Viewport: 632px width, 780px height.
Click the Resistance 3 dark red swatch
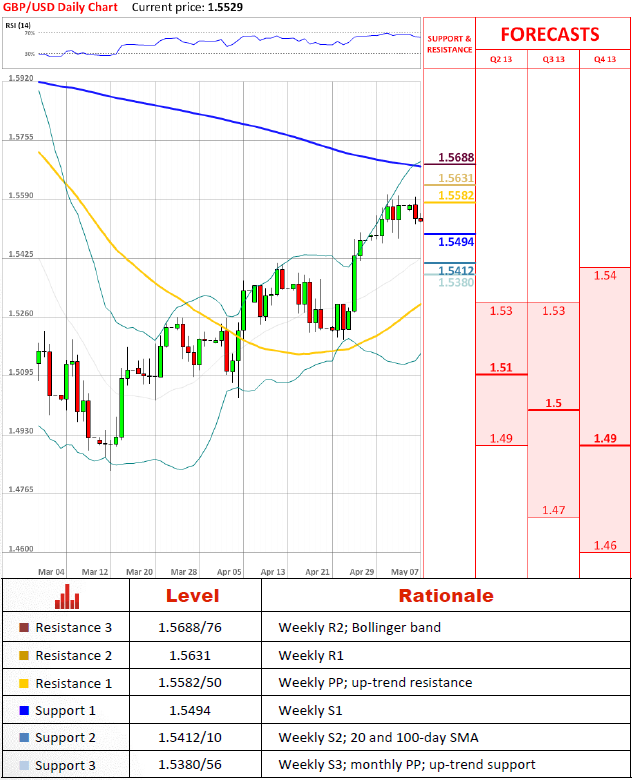[24, 627]
